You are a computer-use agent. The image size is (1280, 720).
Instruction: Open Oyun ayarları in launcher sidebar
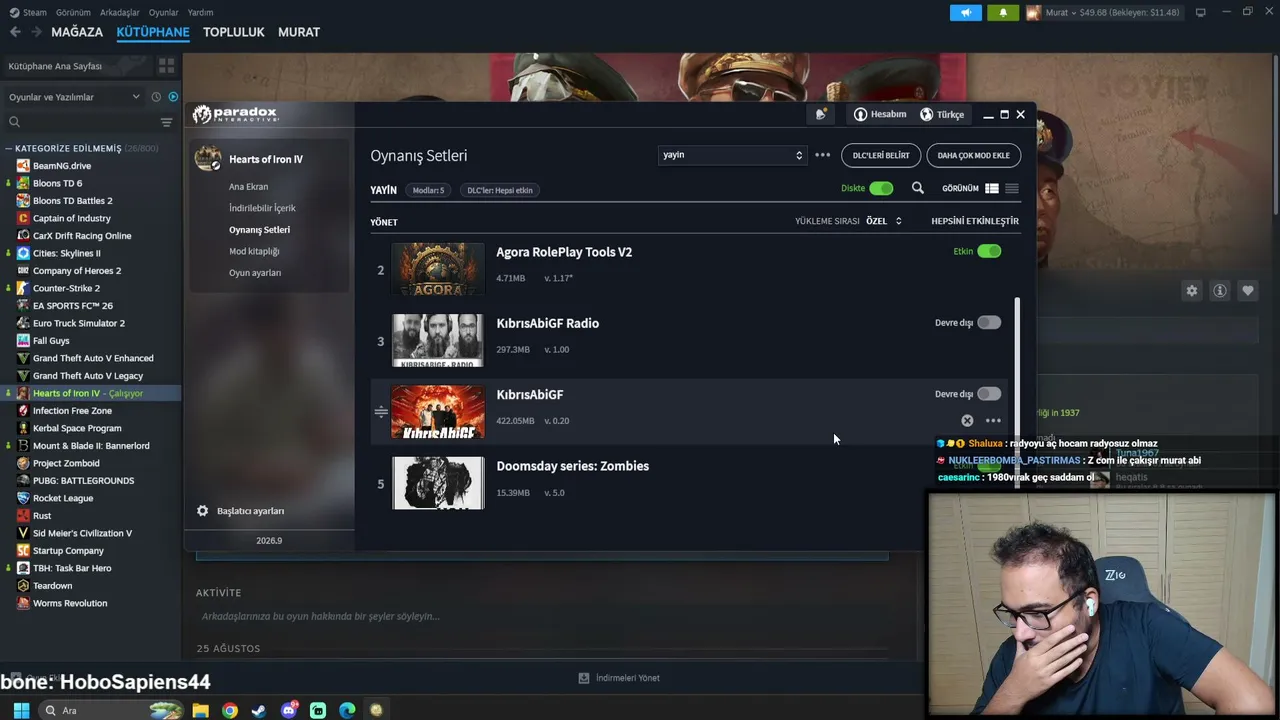coord(255,273)
